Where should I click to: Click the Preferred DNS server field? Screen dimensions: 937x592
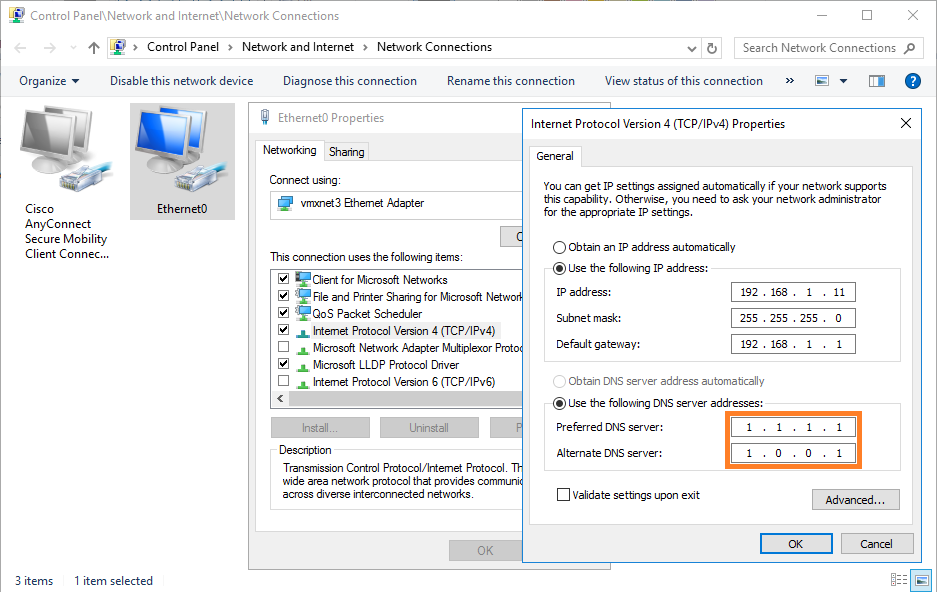point(792,427)
